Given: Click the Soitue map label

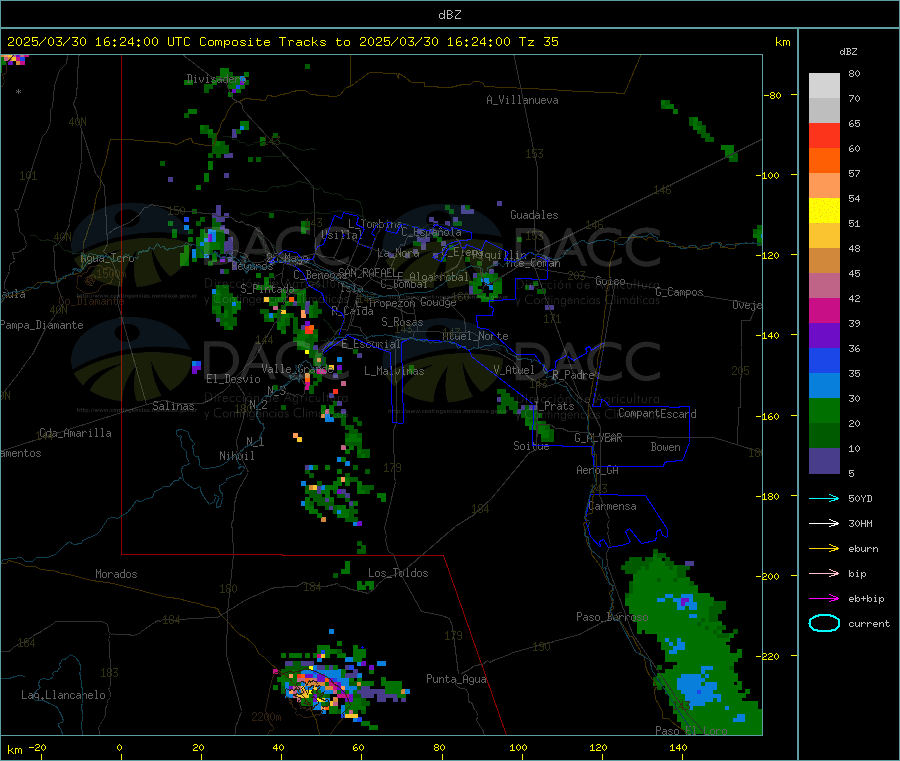Looking at the screenshot, I should pyautogui.click(x=531, y=446).
